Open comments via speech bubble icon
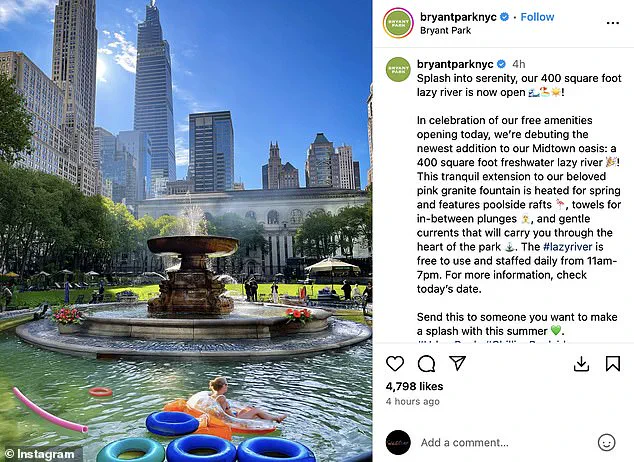This screenshot has height=462, width=634. tap(426, 363)
